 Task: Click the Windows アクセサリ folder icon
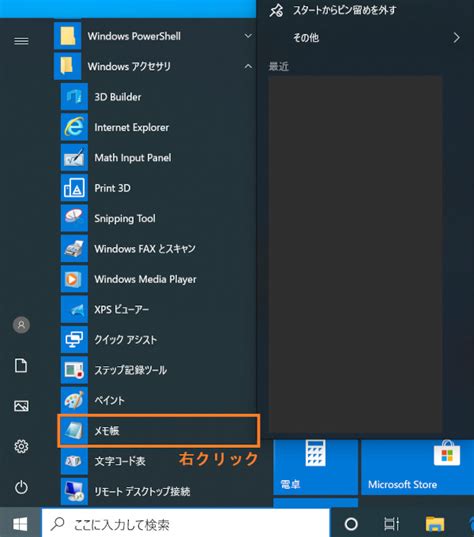67,66
